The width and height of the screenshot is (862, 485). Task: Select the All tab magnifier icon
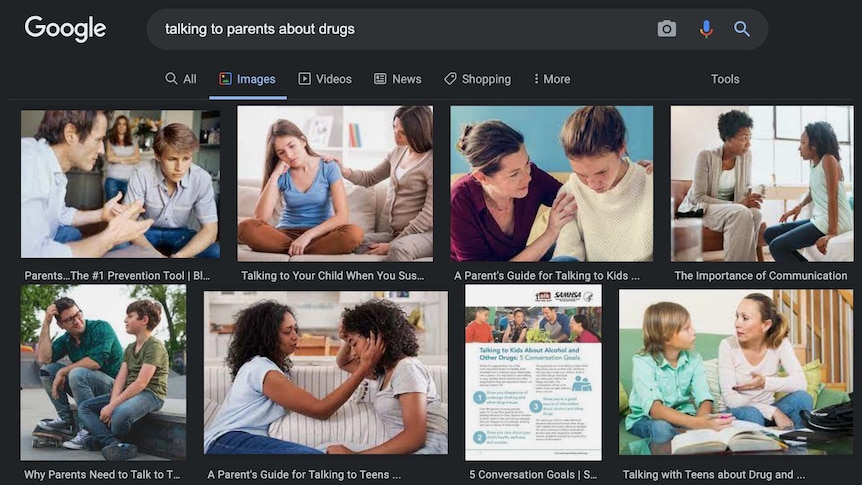click(x=171, y=79)
